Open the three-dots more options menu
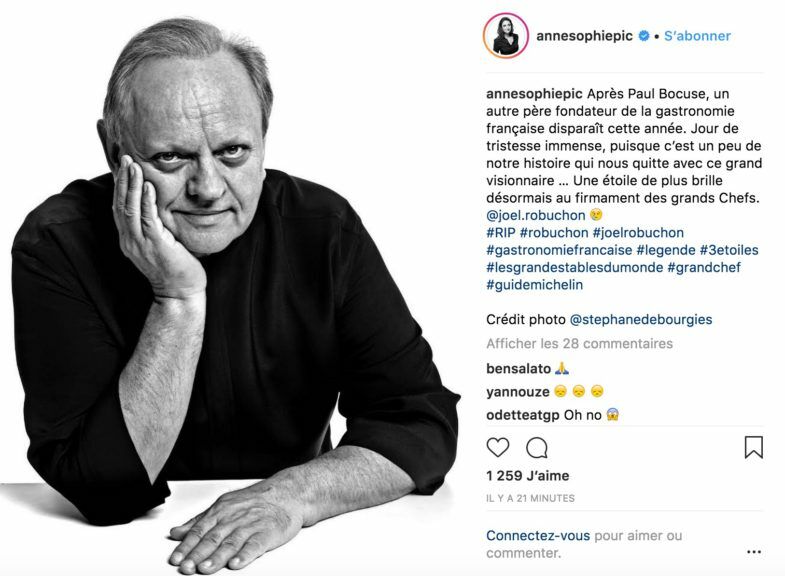 coord(754,552)
